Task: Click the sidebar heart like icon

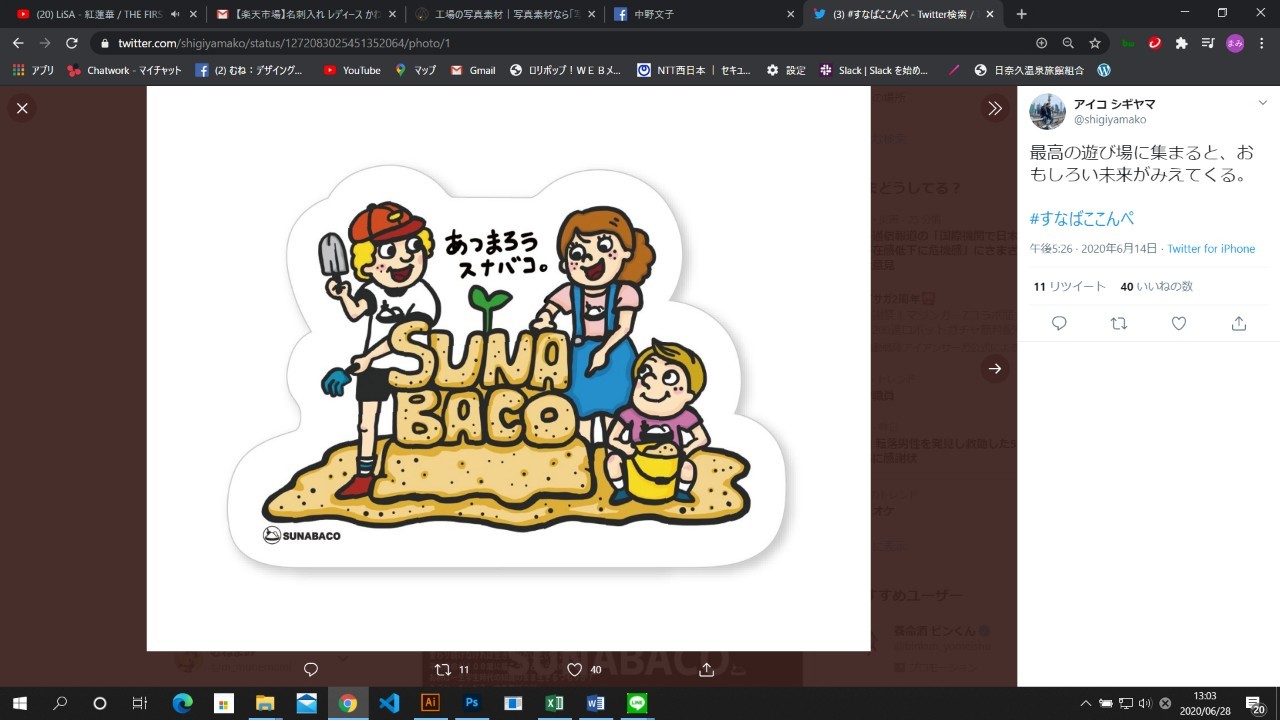Action: click(x=1179, y=323)
